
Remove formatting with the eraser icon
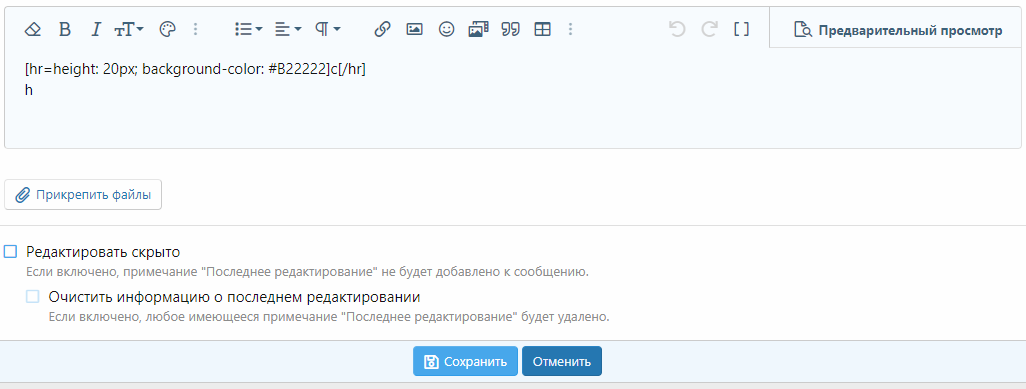[33, 29]
